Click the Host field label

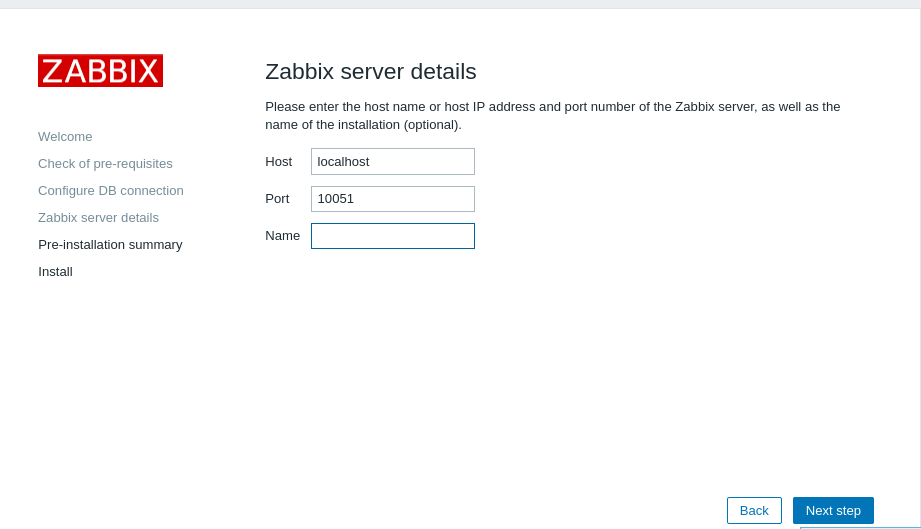click(278, 161)
